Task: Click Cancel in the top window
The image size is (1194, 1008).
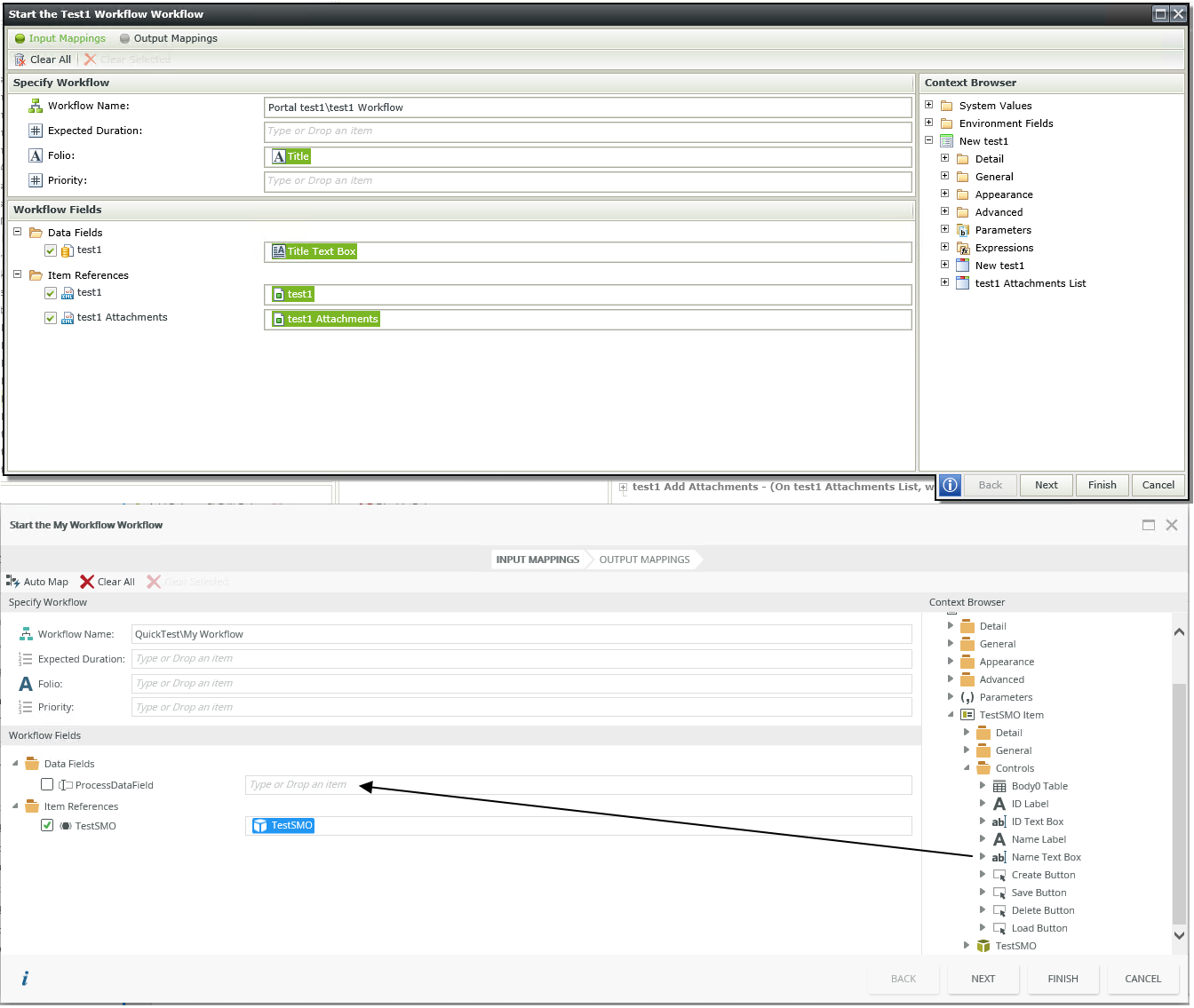Action: 1158,485
